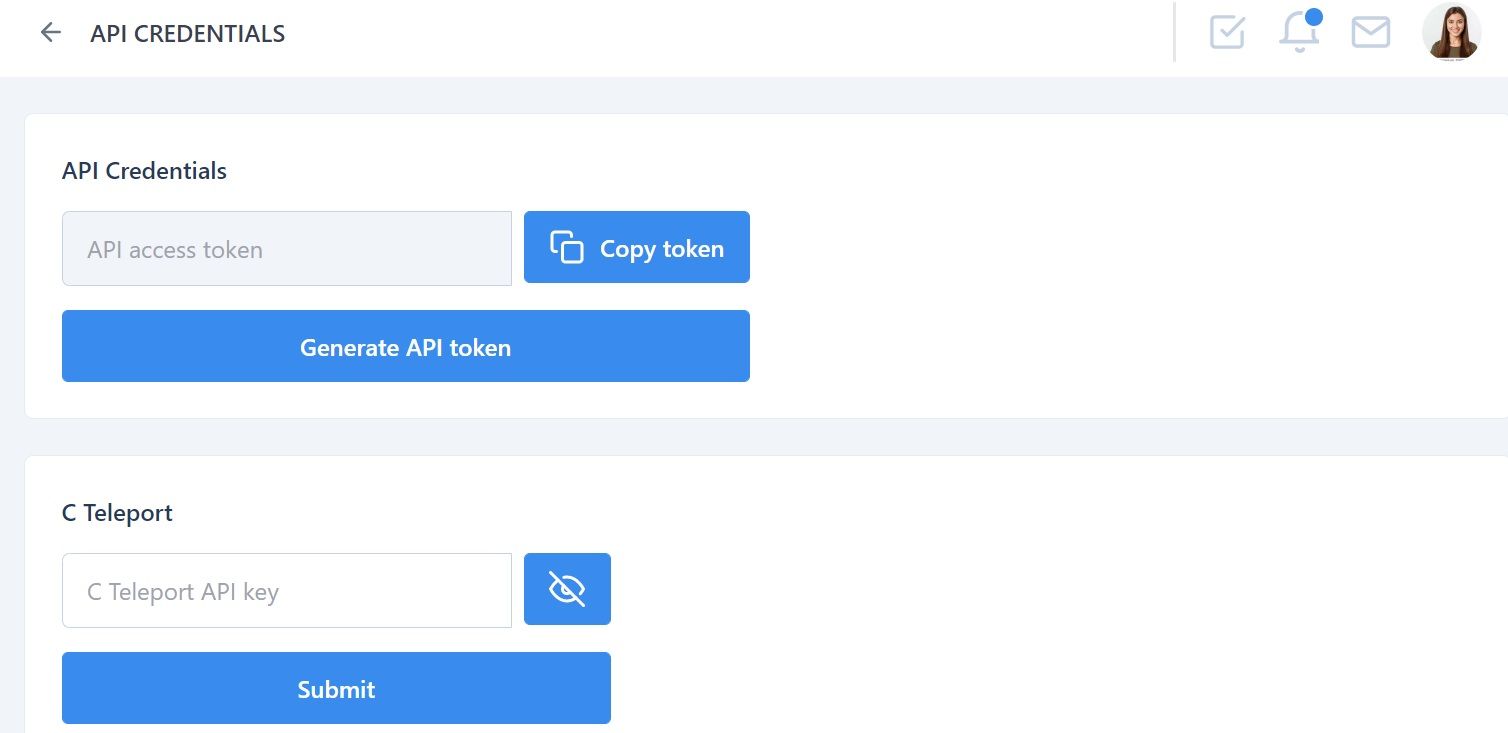
Task: Click the API Credentials section heading
Action: (144, 171)
